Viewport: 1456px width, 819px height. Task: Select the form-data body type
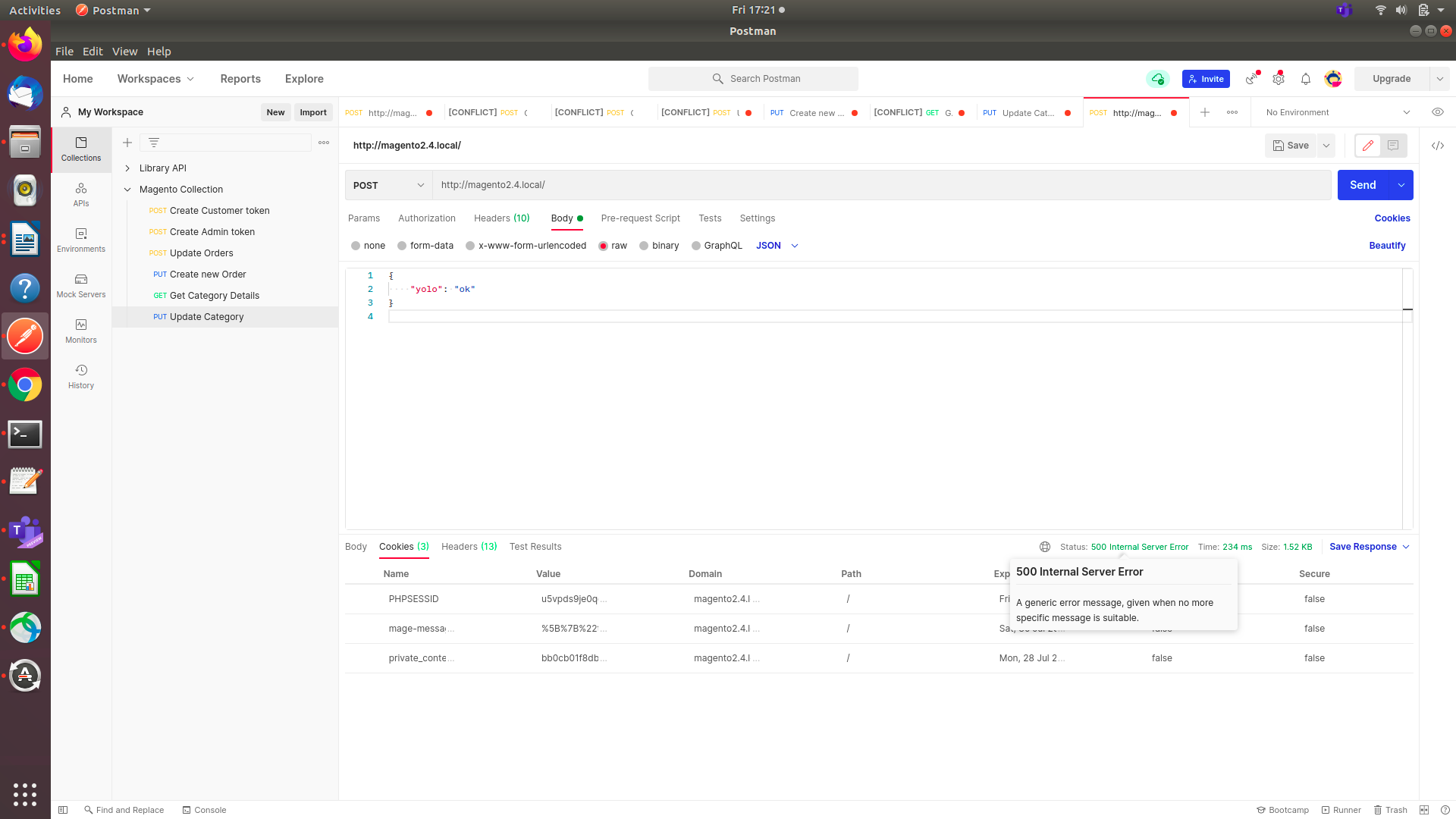tap(425, 246)
